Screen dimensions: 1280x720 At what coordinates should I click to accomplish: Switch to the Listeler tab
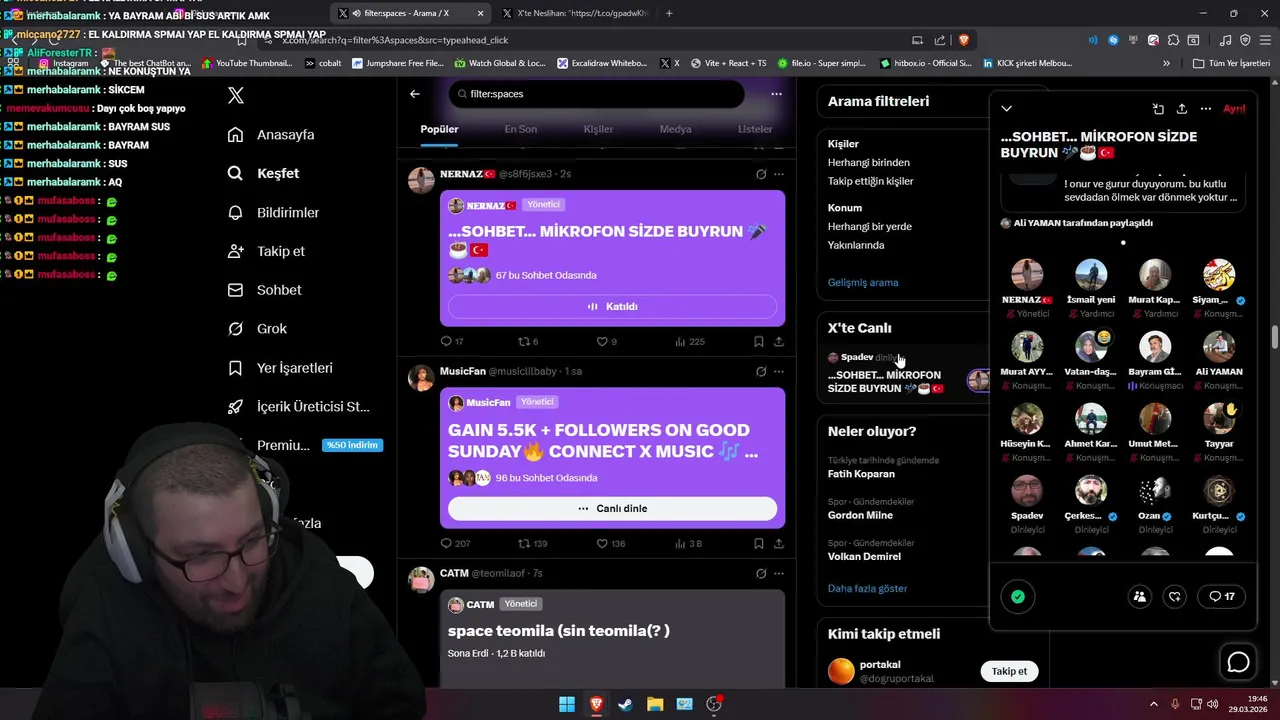pos(755,129)
